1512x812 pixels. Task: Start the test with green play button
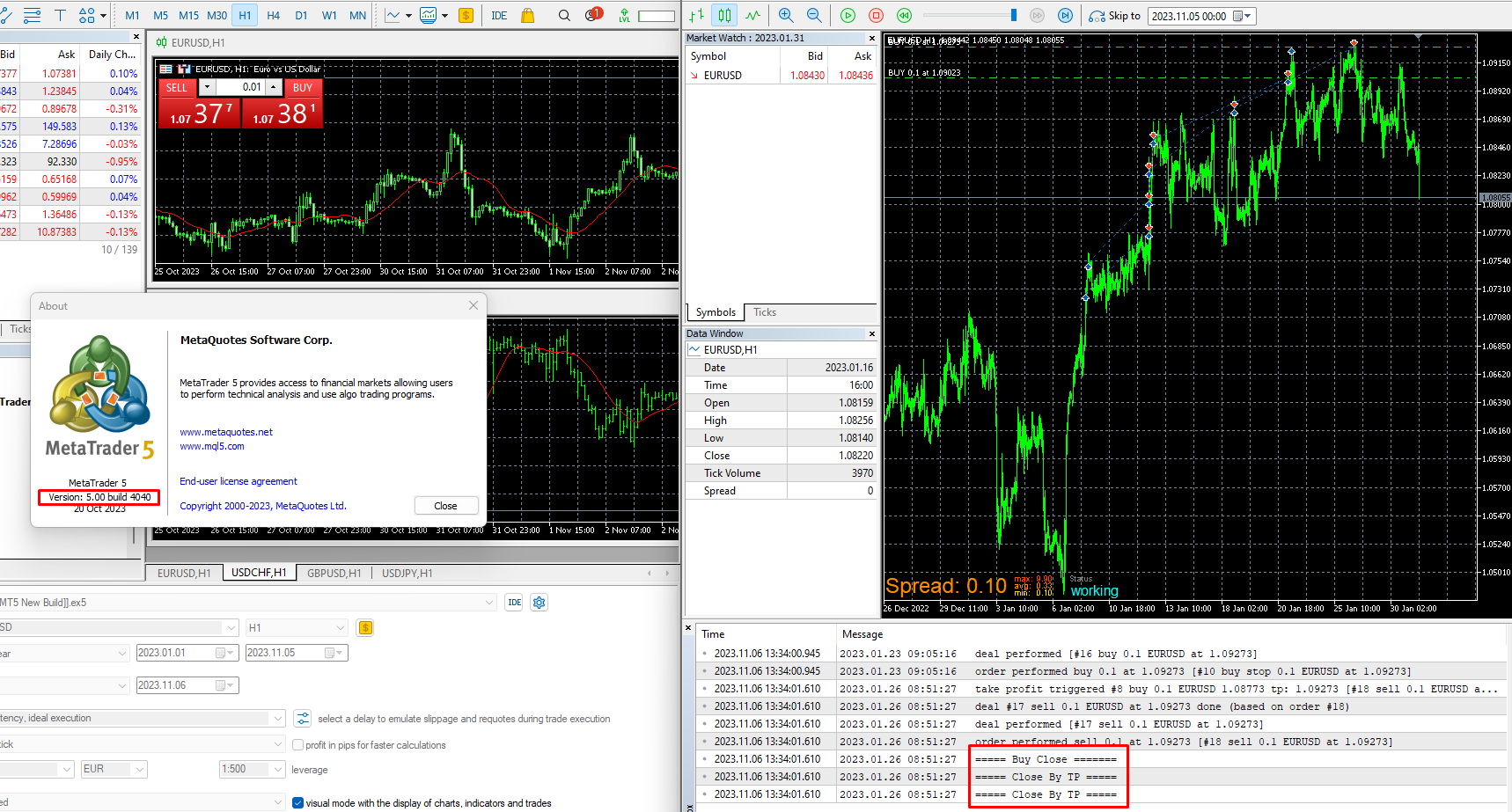tap(848, 15)
